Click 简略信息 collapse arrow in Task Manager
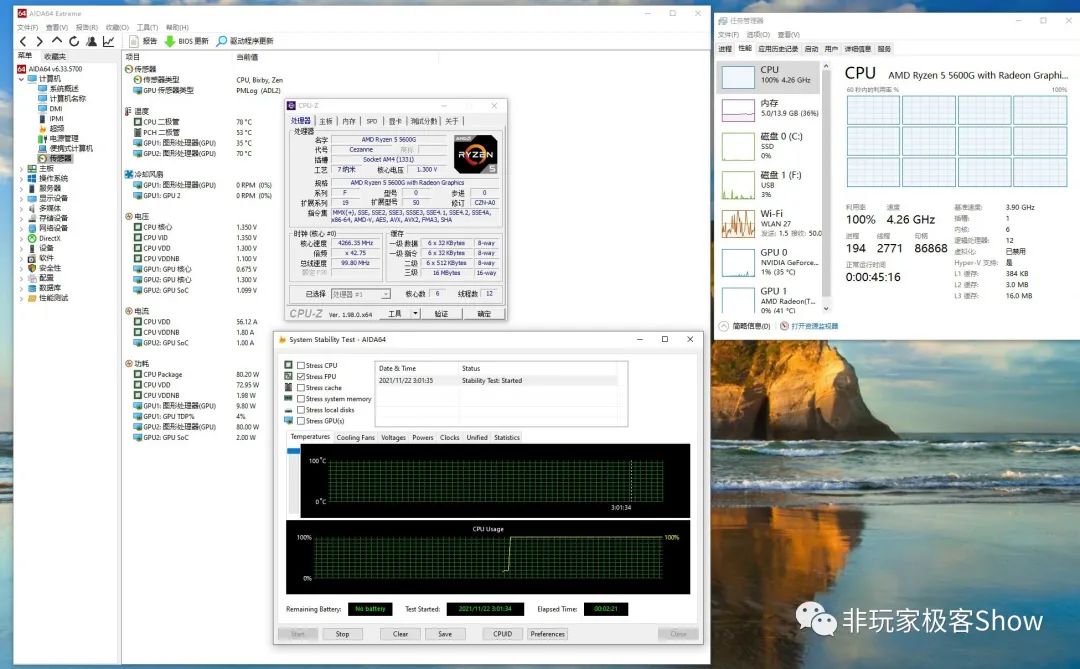 724,326
